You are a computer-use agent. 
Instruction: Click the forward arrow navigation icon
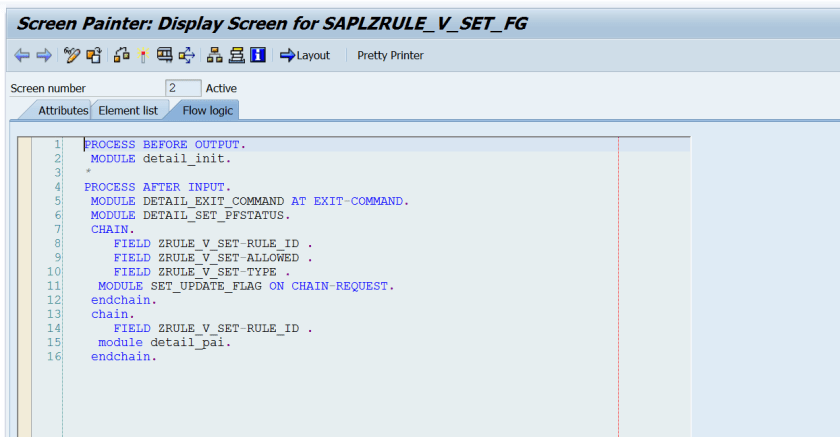point(44,55)
